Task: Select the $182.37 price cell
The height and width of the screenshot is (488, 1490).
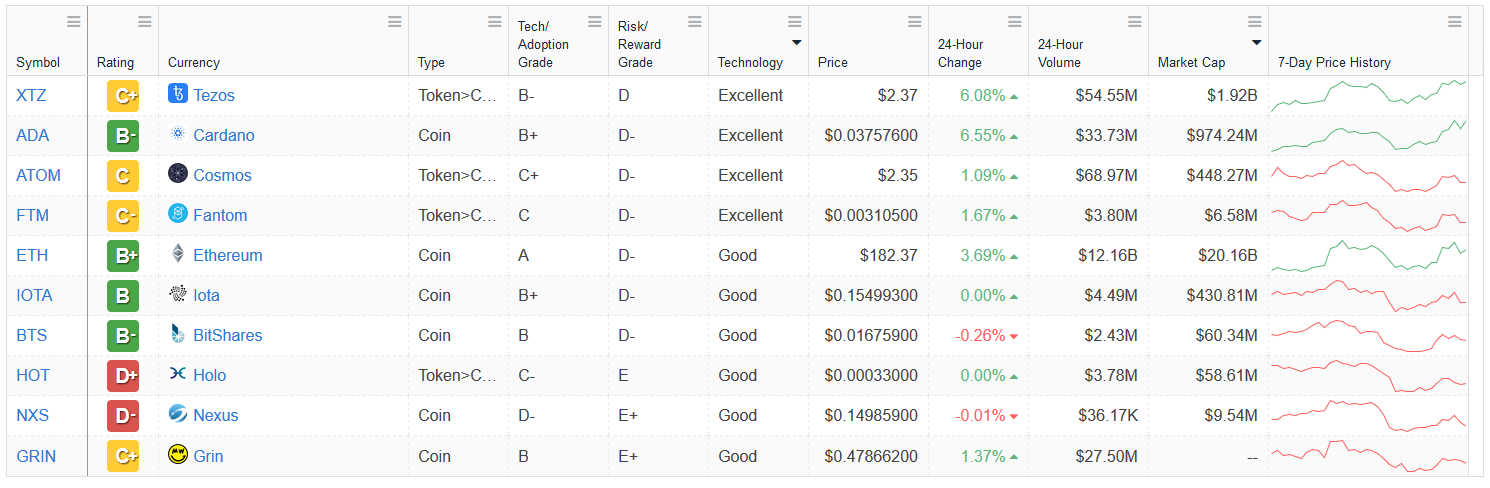Action: coord(868,255)
